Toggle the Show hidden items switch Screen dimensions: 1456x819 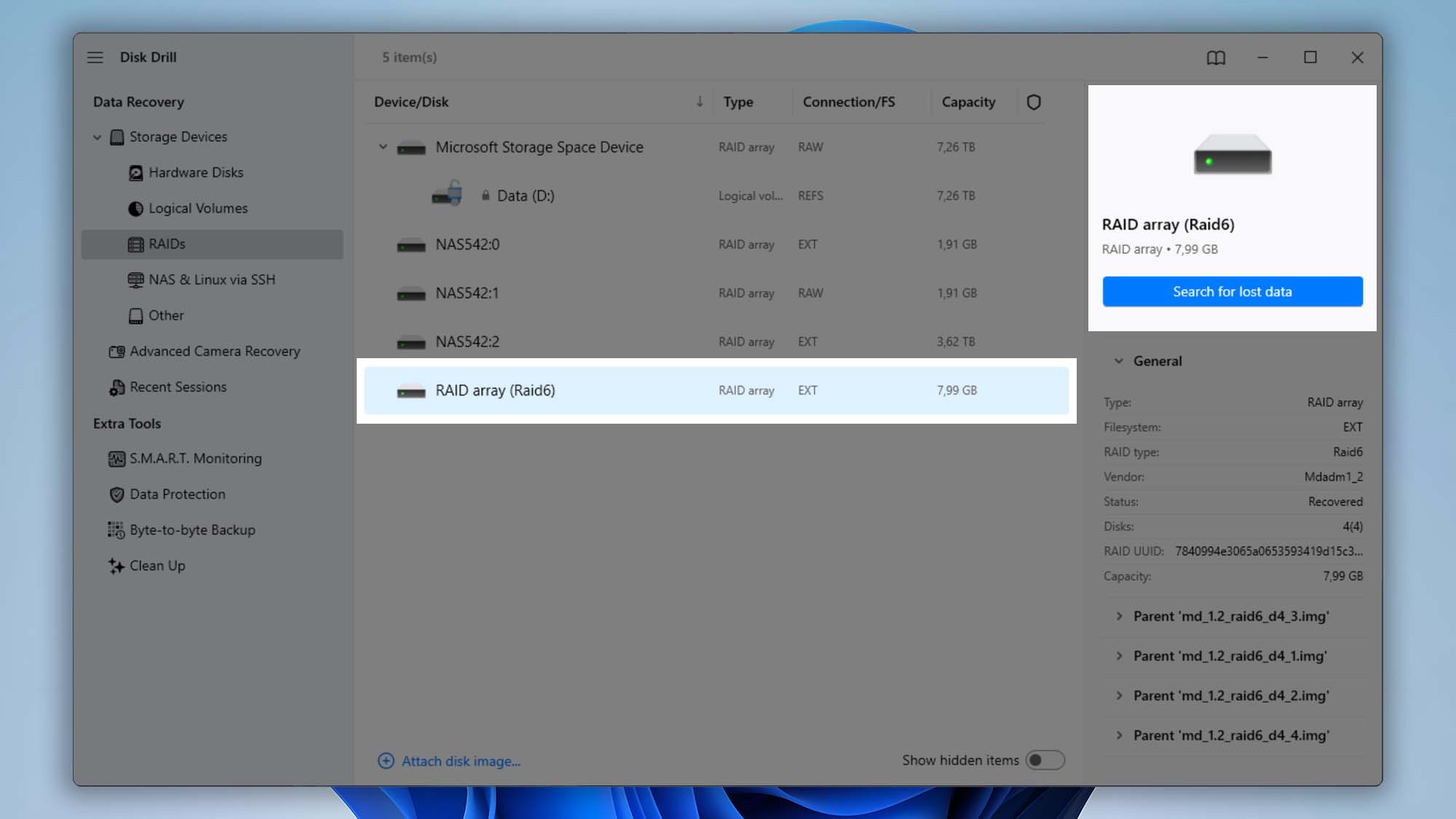(1045, 760)
